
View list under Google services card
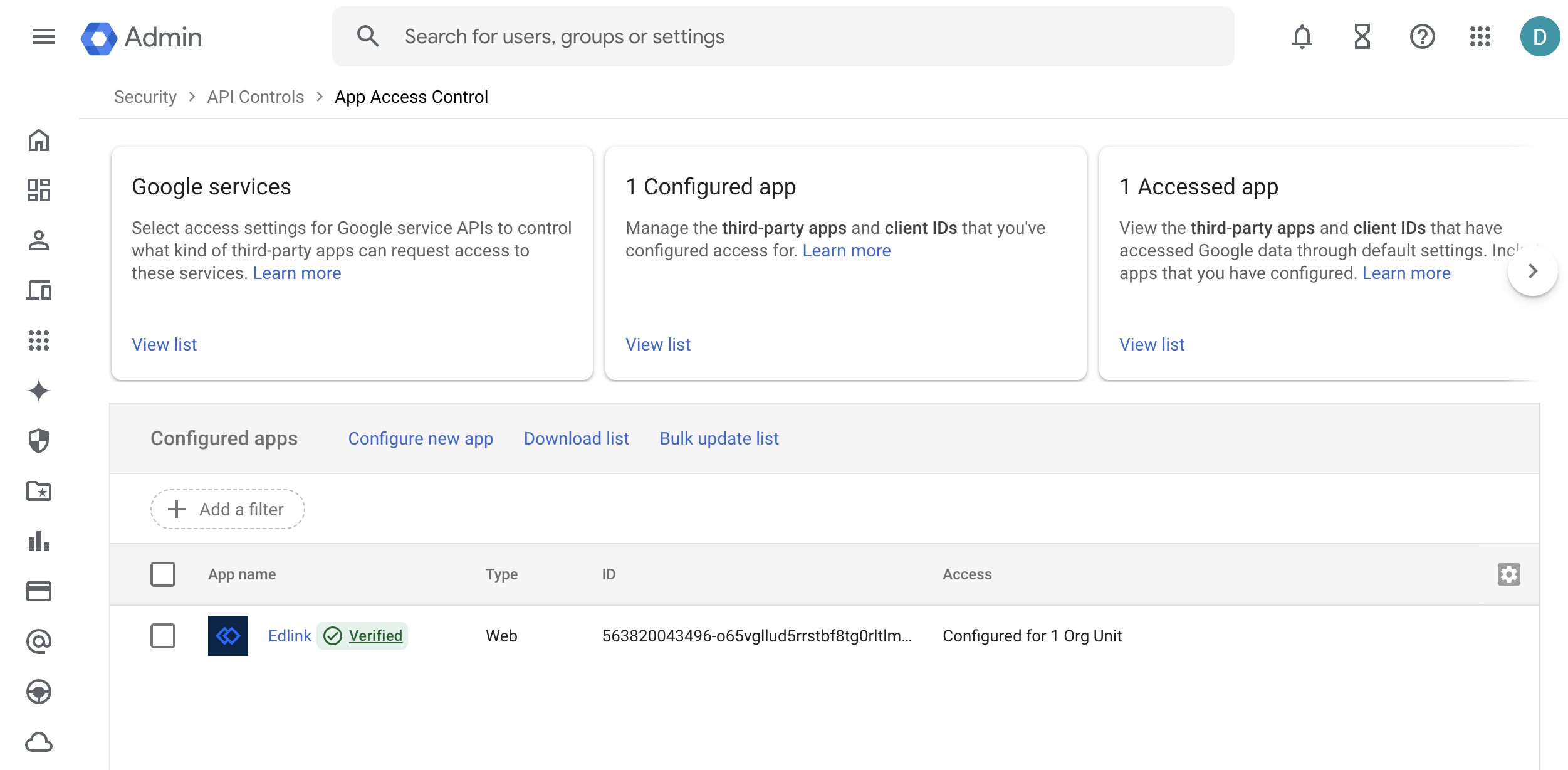pos(164,344)
